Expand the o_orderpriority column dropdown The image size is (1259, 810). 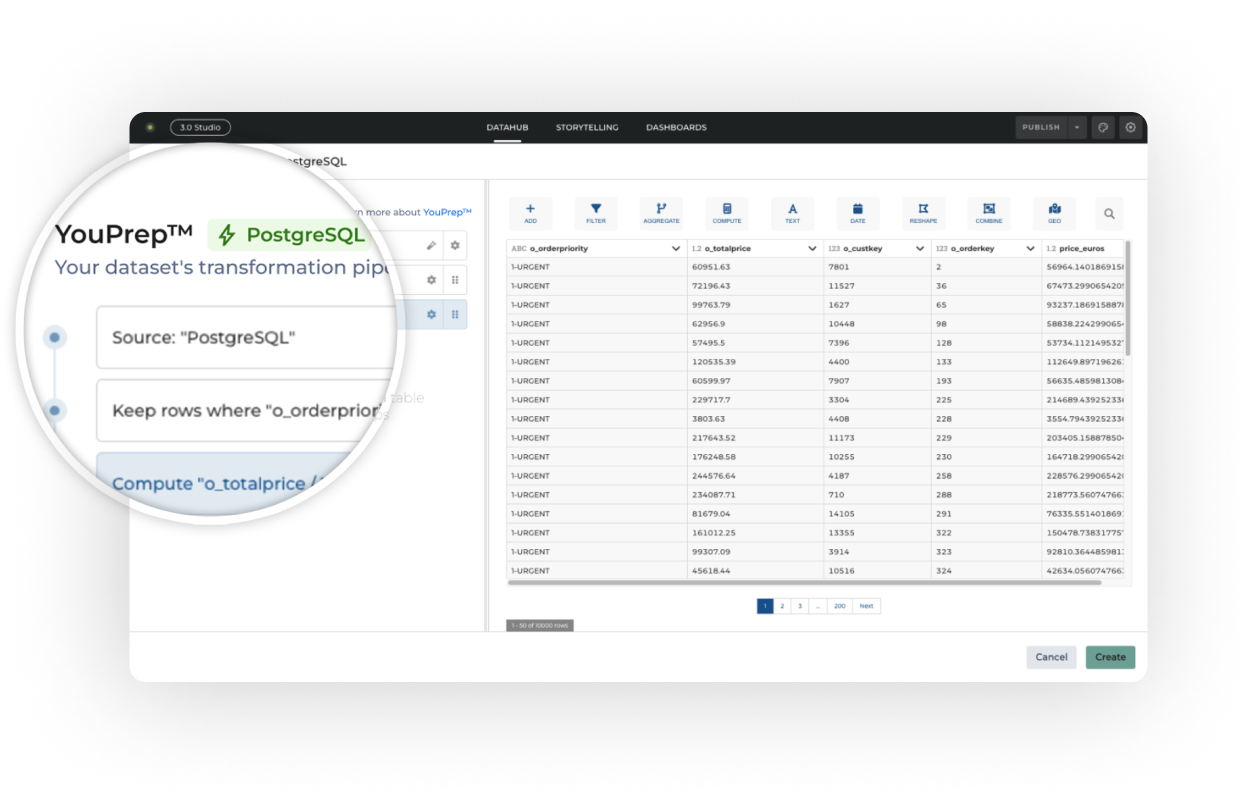[x=676, y=248]
